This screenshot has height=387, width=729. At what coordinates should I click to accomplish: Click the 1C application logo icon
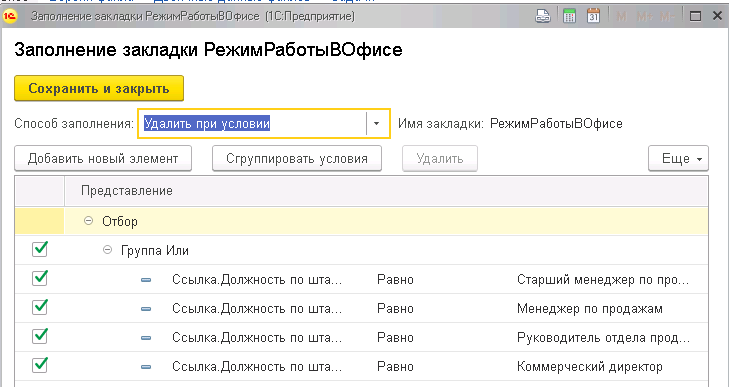[10, 16]
